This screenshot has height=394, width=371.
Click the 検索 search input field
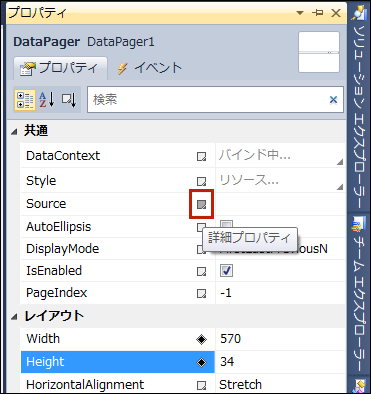coord(208,100)
